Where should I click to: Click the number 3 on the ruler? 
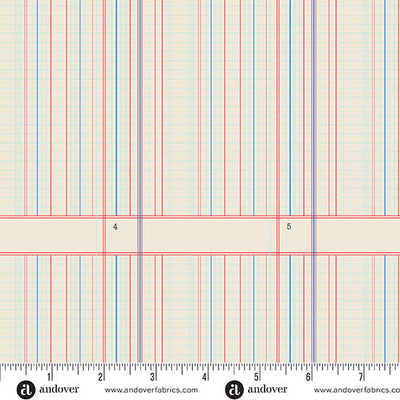(x=152, y=377)
